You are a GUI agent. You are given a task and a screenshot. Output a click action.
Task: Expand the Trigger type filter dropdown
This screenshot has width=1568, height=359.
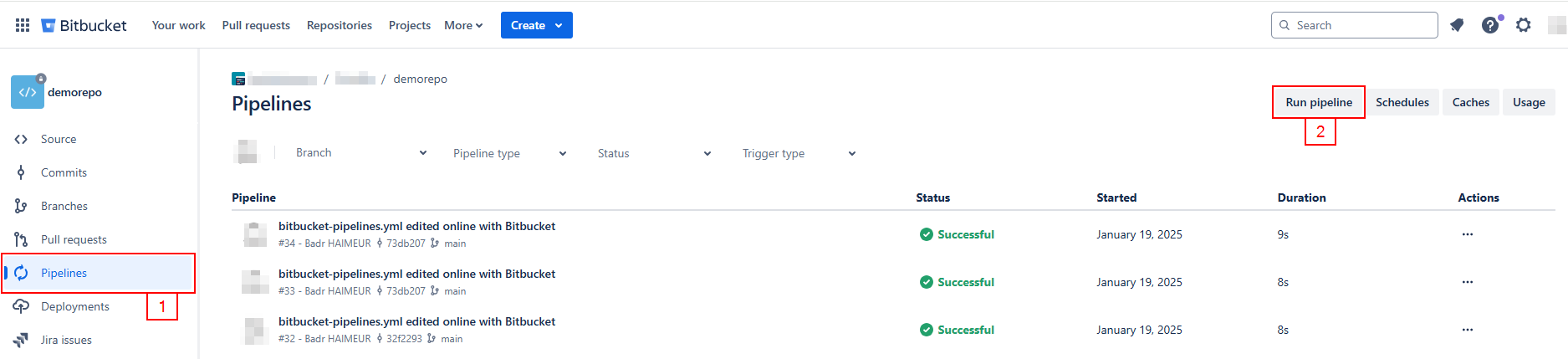(799, 153)
